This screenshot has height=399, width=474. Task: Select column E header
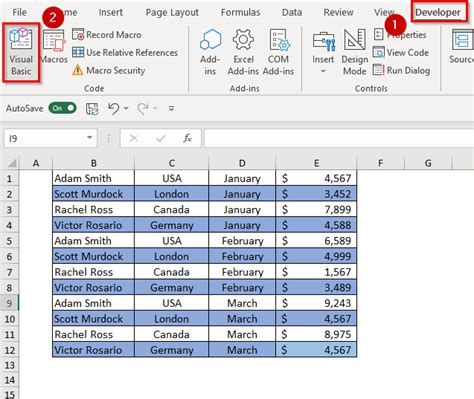pyautogui.click(x=316, y=163)
